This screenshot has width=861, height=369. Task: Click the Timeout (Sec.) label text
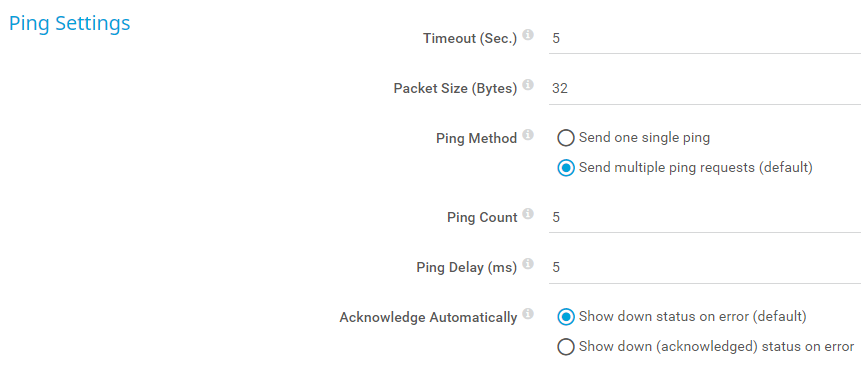click(470, 39)
